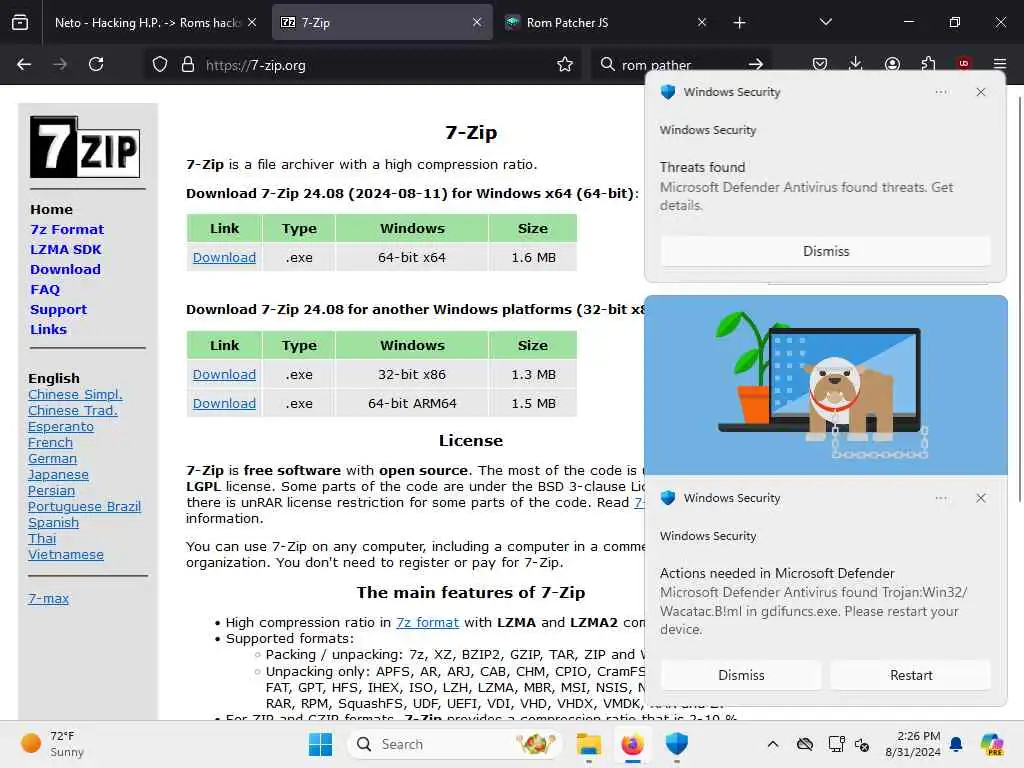Click Restart in the Defender notification
Screen dimensions: 1024x768
pos(911,675)
